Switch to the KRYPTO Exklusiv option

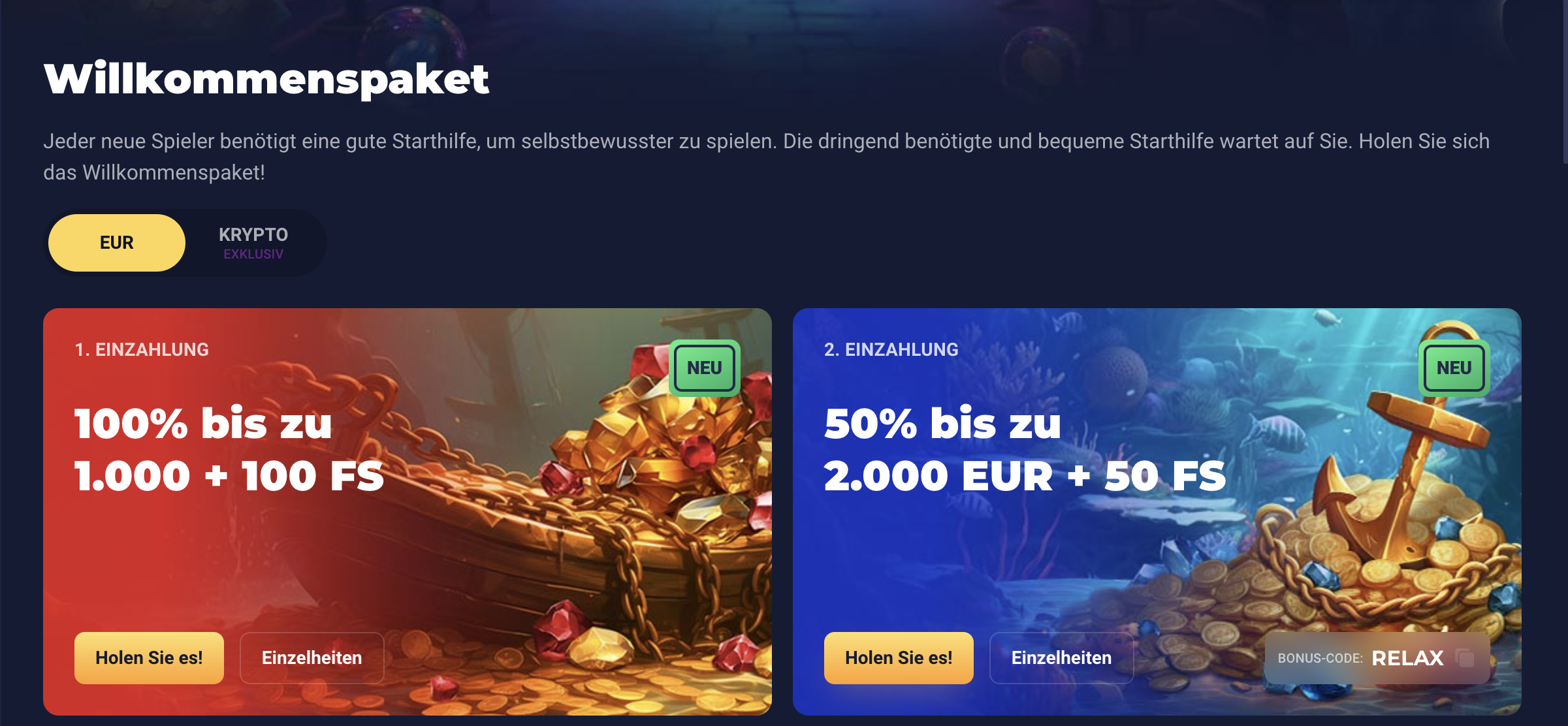click(x=253, y=243)
